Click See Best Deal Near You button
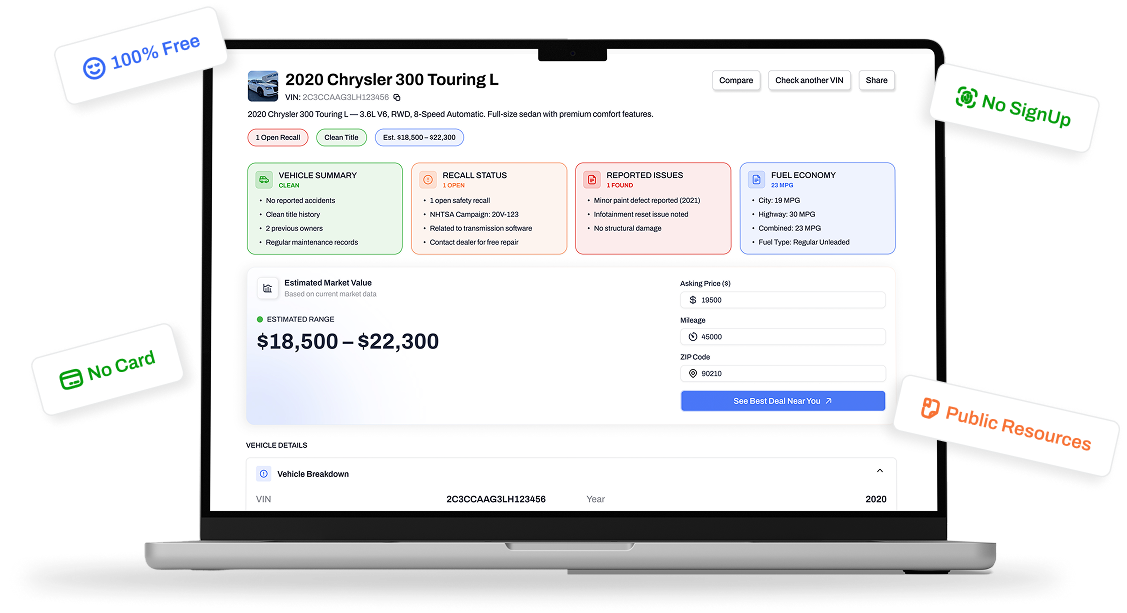This screenshot has height=613, width=1127. (x=783, y=401)
